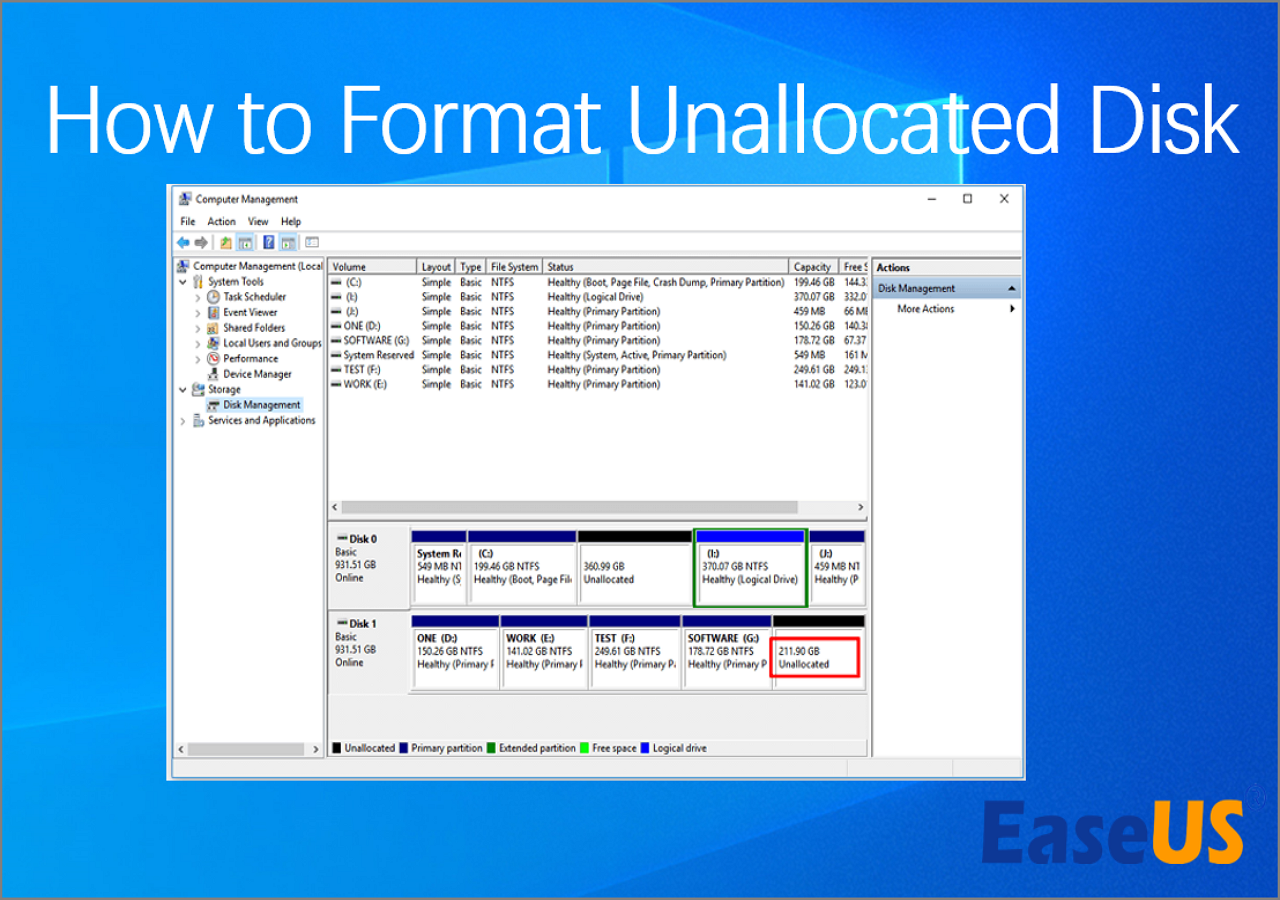Sort by the Capacity column header
The height and width of the screenshot is (900, 1280).
[814, 267]
